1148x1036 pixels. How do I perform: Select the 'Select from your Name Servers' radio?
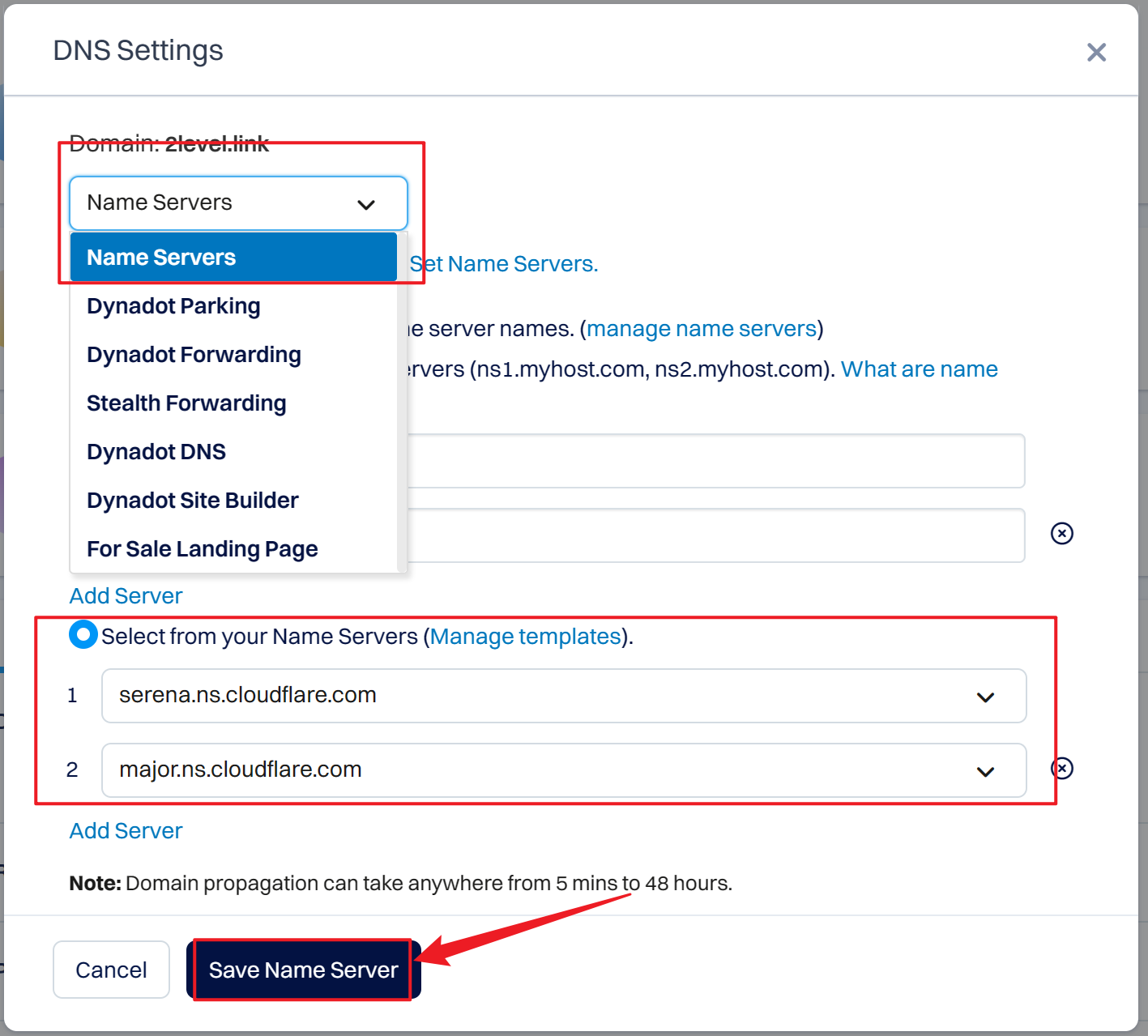tap(83, 635)
